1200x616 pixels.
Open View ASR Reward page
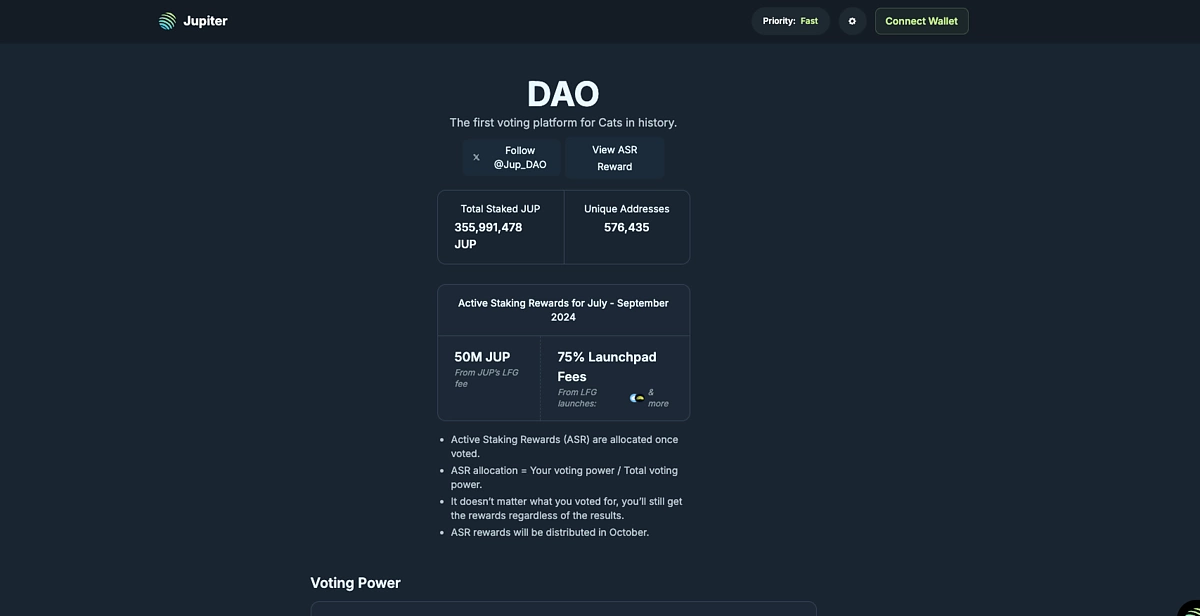click(614, 158)
